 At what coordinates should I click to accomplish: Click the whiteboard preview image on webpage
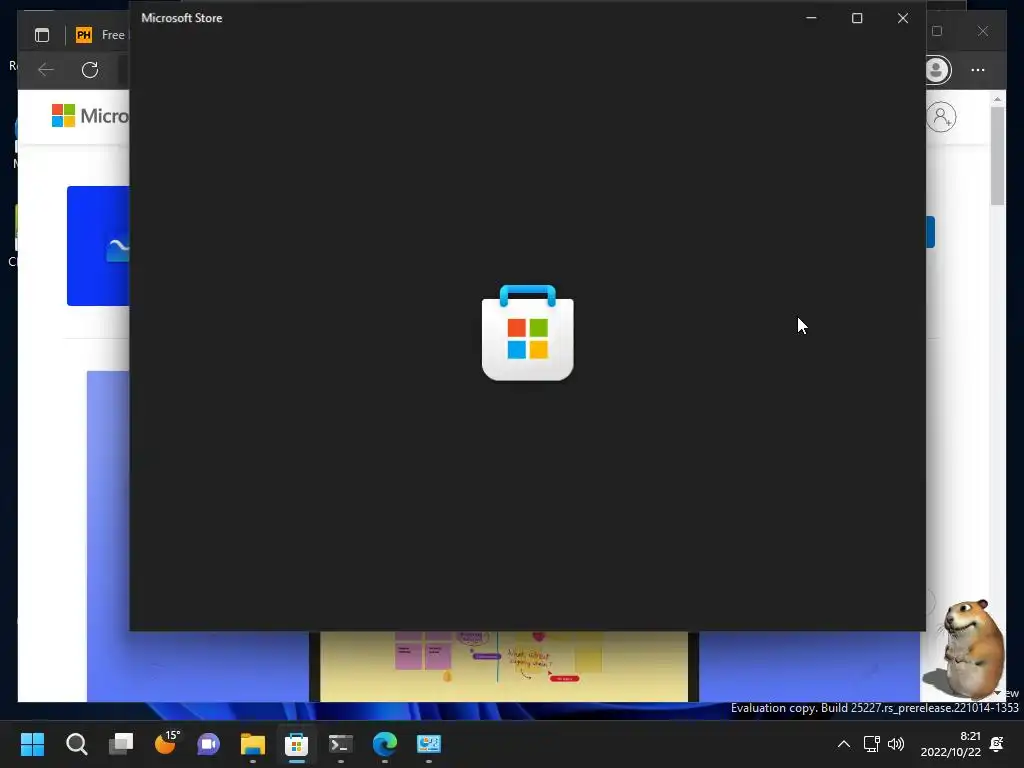pos(504,666)
